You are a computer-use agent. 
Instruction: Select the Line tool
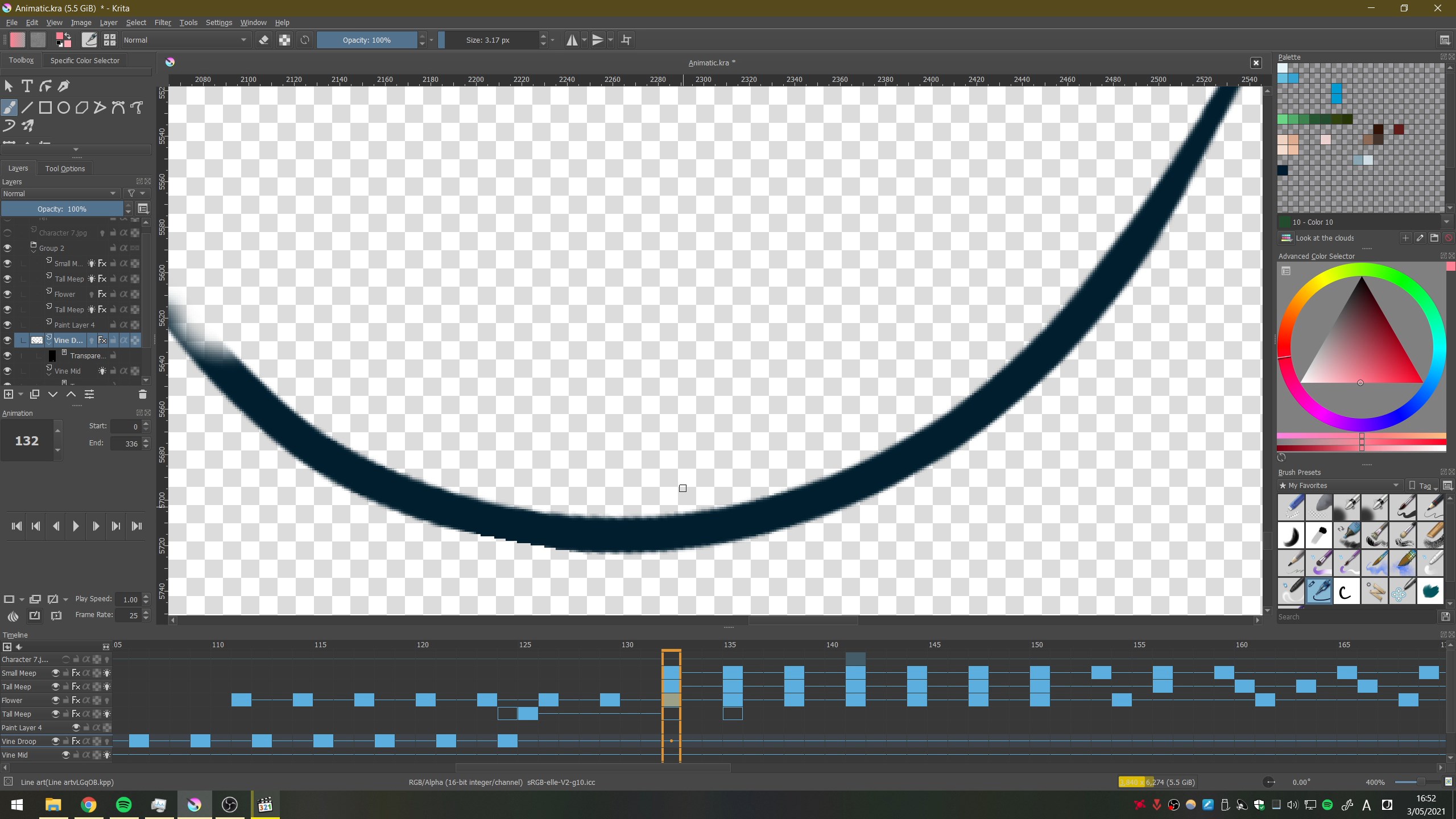[x=27, y=107]
